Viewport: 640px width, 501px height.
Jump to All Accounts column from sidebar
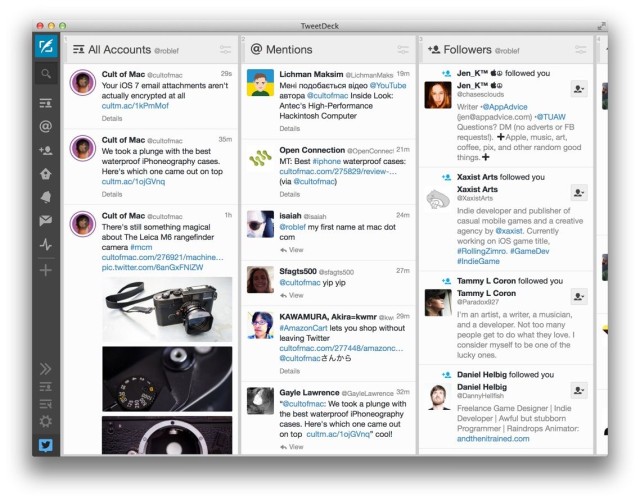pyautogui.click(x=46, y=102)
